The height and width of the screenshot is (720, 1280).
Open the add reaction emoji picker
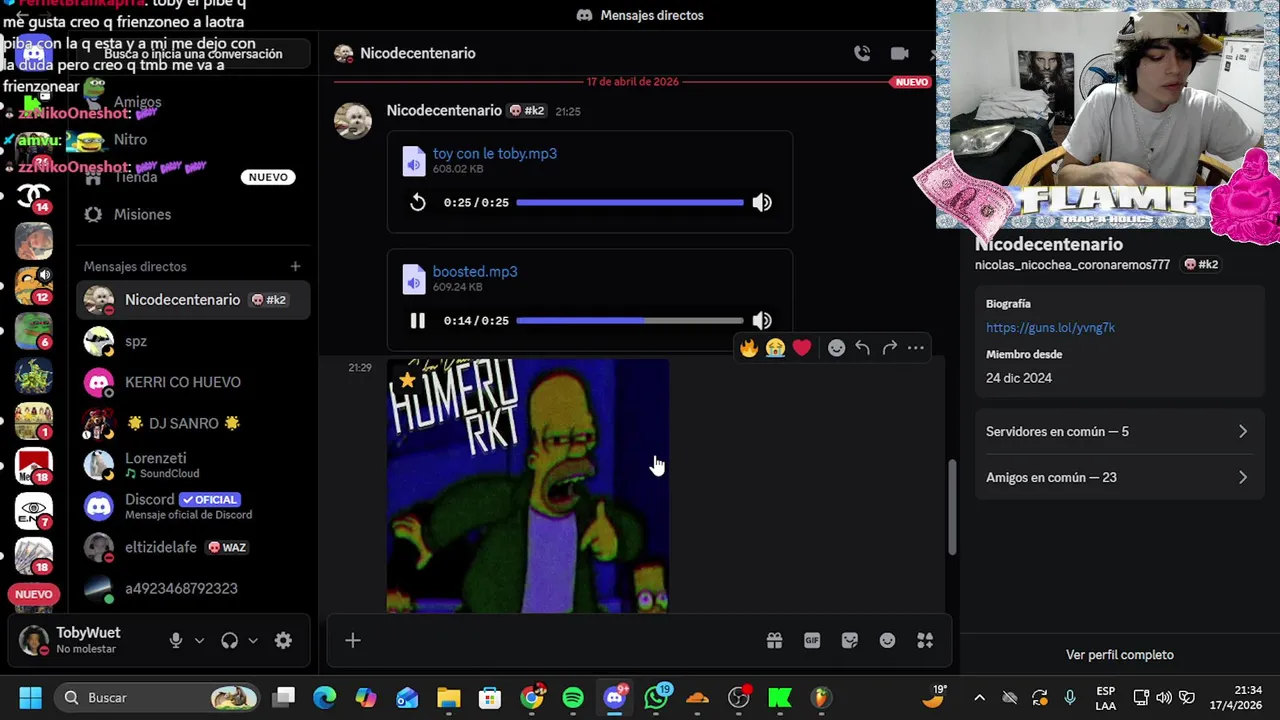pos(837,348)
